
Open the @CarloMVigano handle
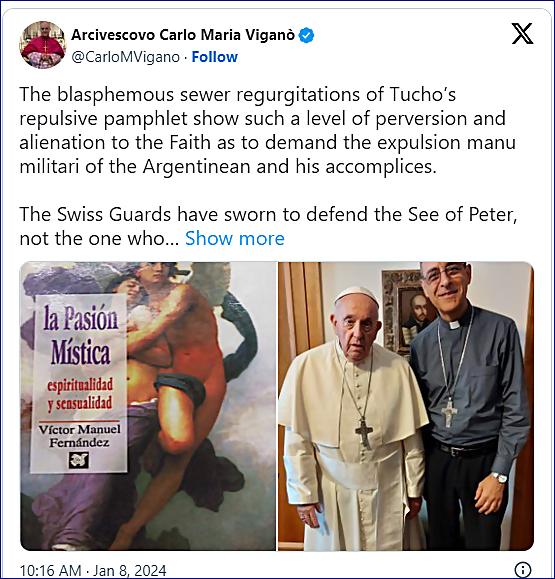(x=125, y=57)
